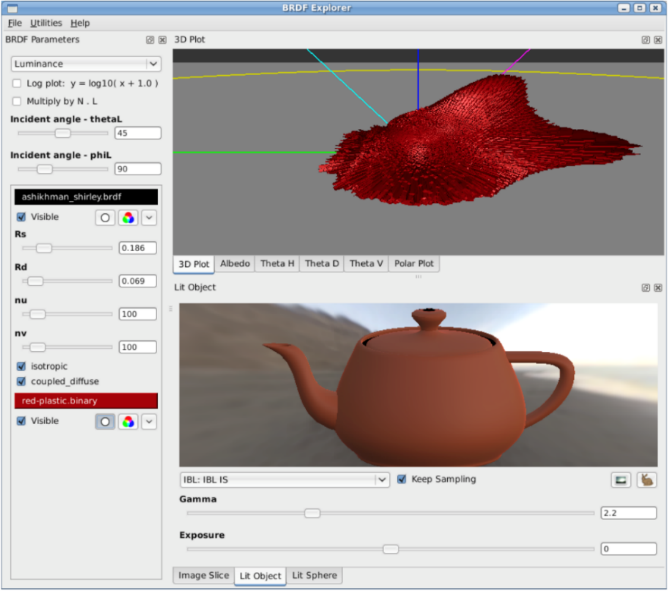Open color picker for red-plastic.binary
668x591 pixels.
point(128,422)
